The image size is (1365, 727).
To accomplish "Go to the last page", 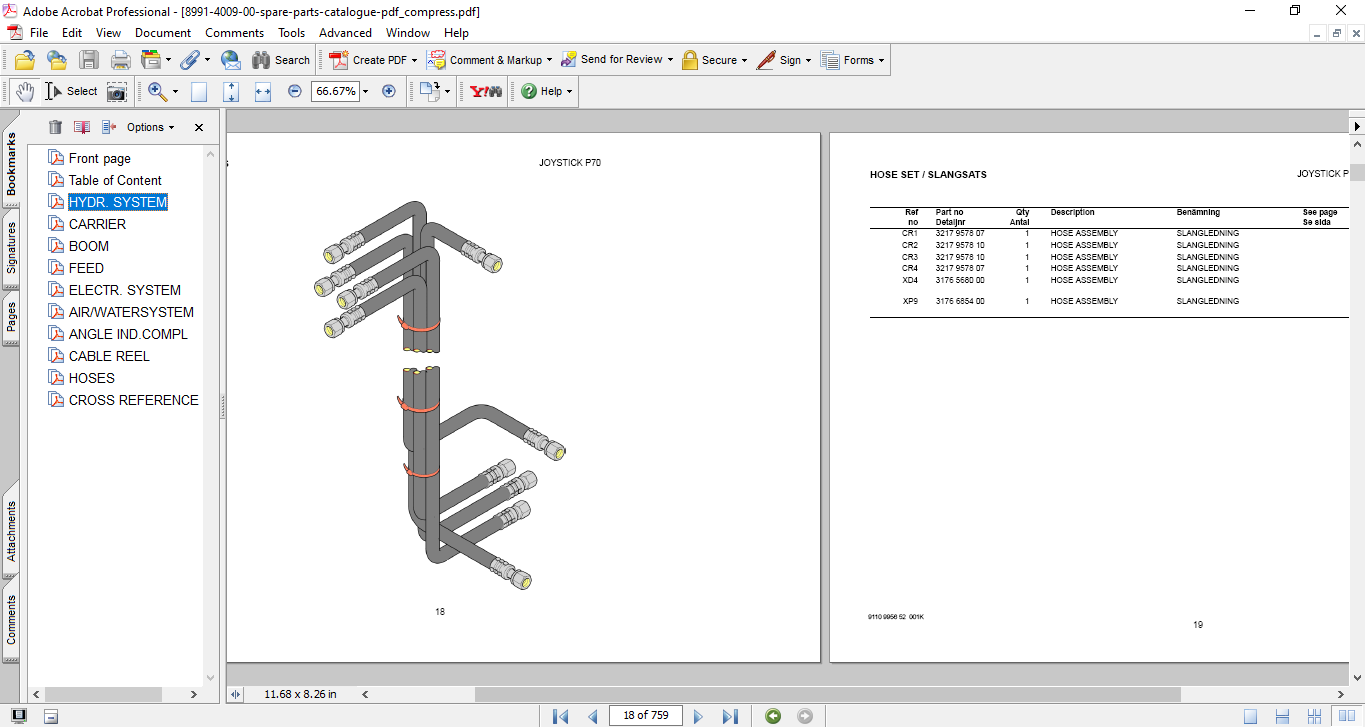I will tap(730, 716).
